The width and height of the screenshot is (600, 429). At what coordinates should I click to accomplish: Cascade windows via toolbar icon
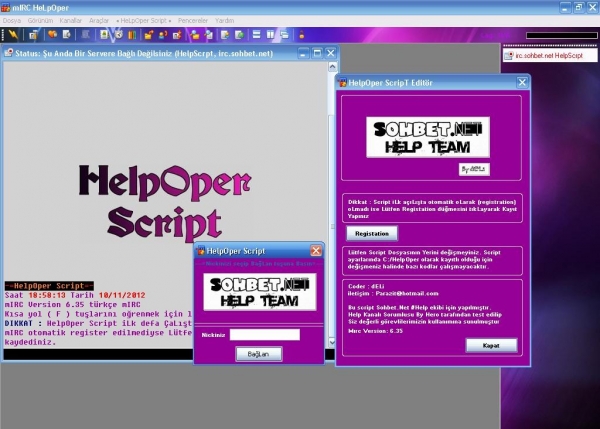coord(284,35)
